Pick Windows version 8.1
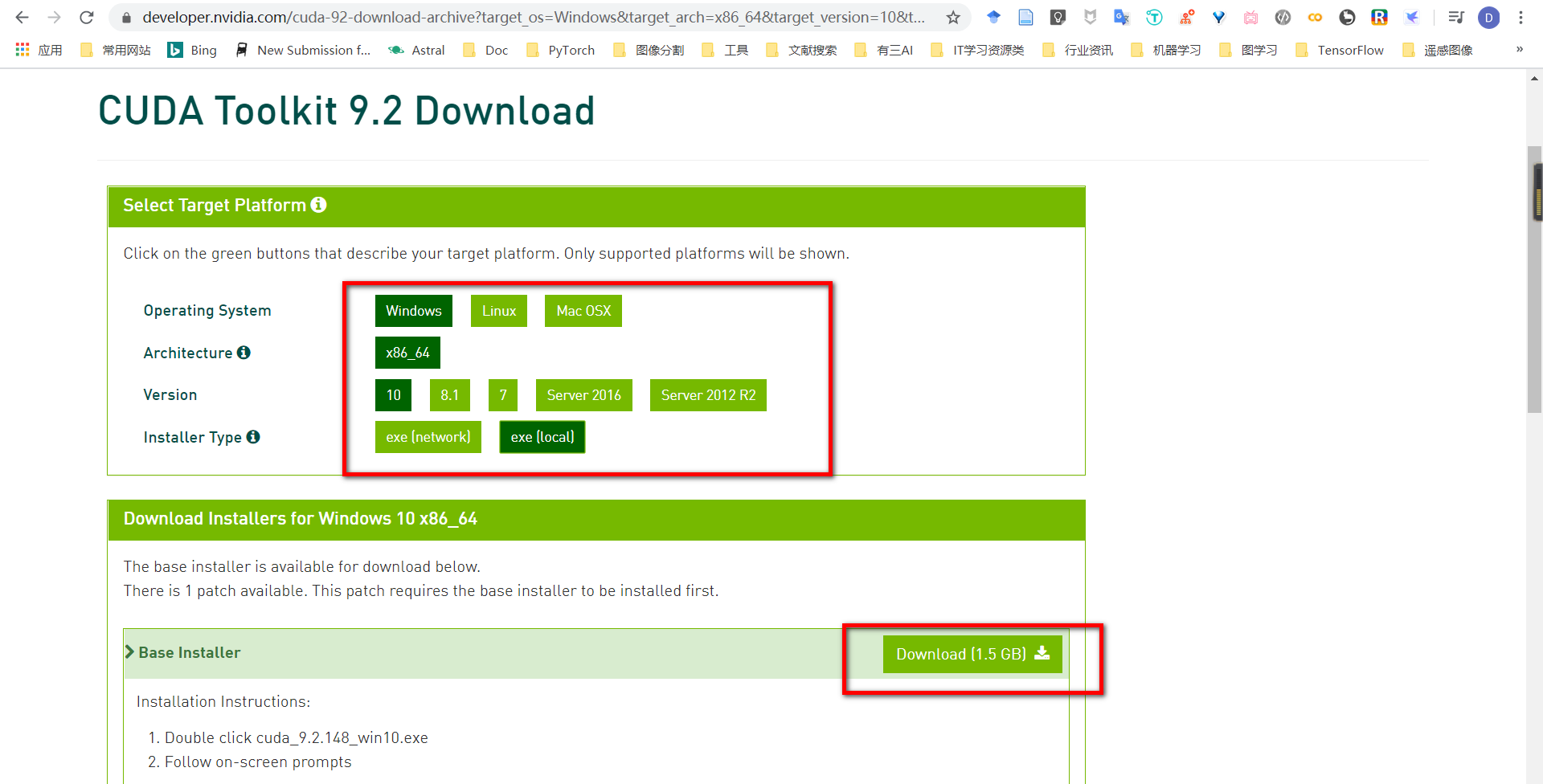1543x784 pixels. tap(450, 395)
